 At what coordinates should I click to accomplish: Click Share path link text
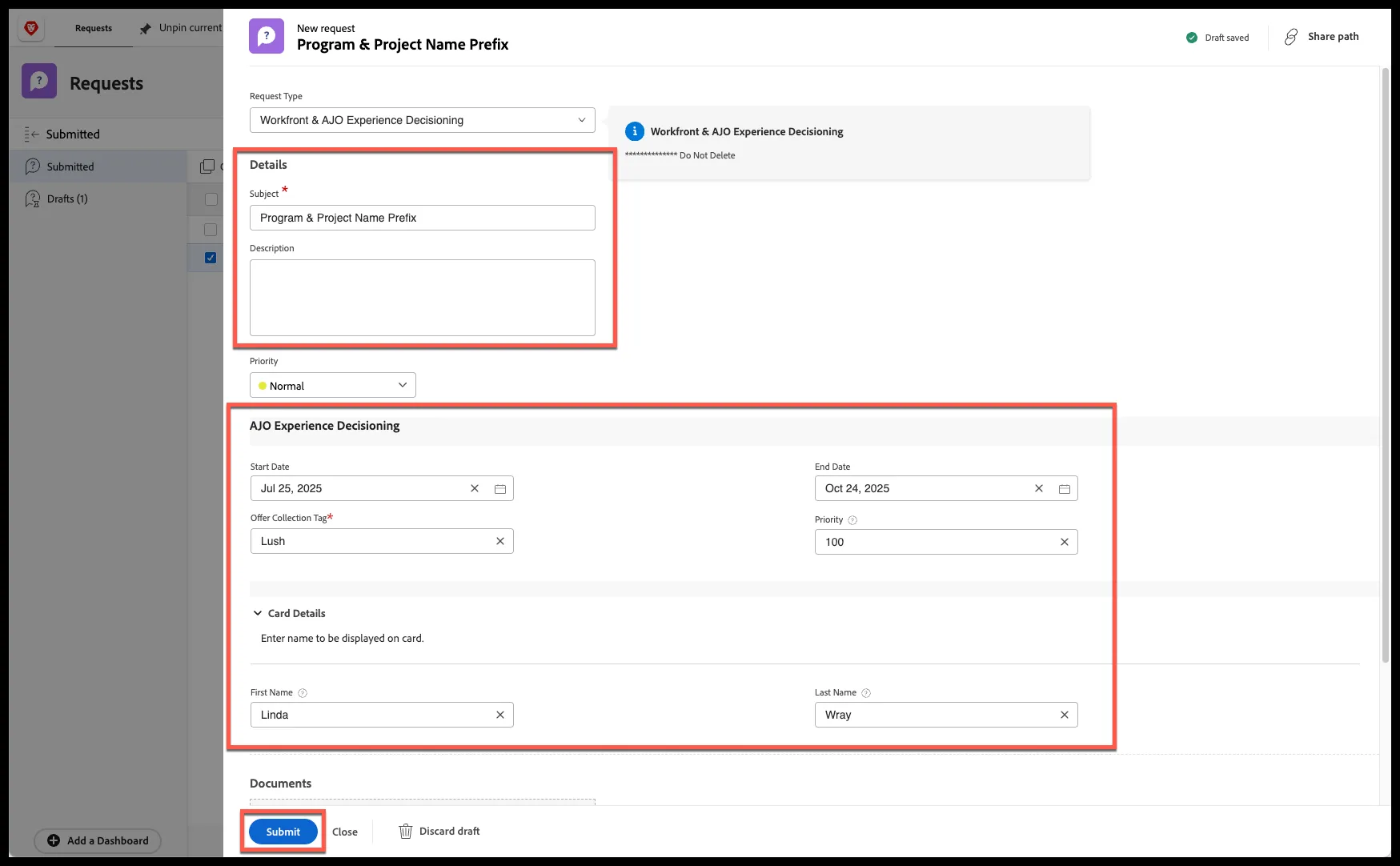[x=1334, y=37]
